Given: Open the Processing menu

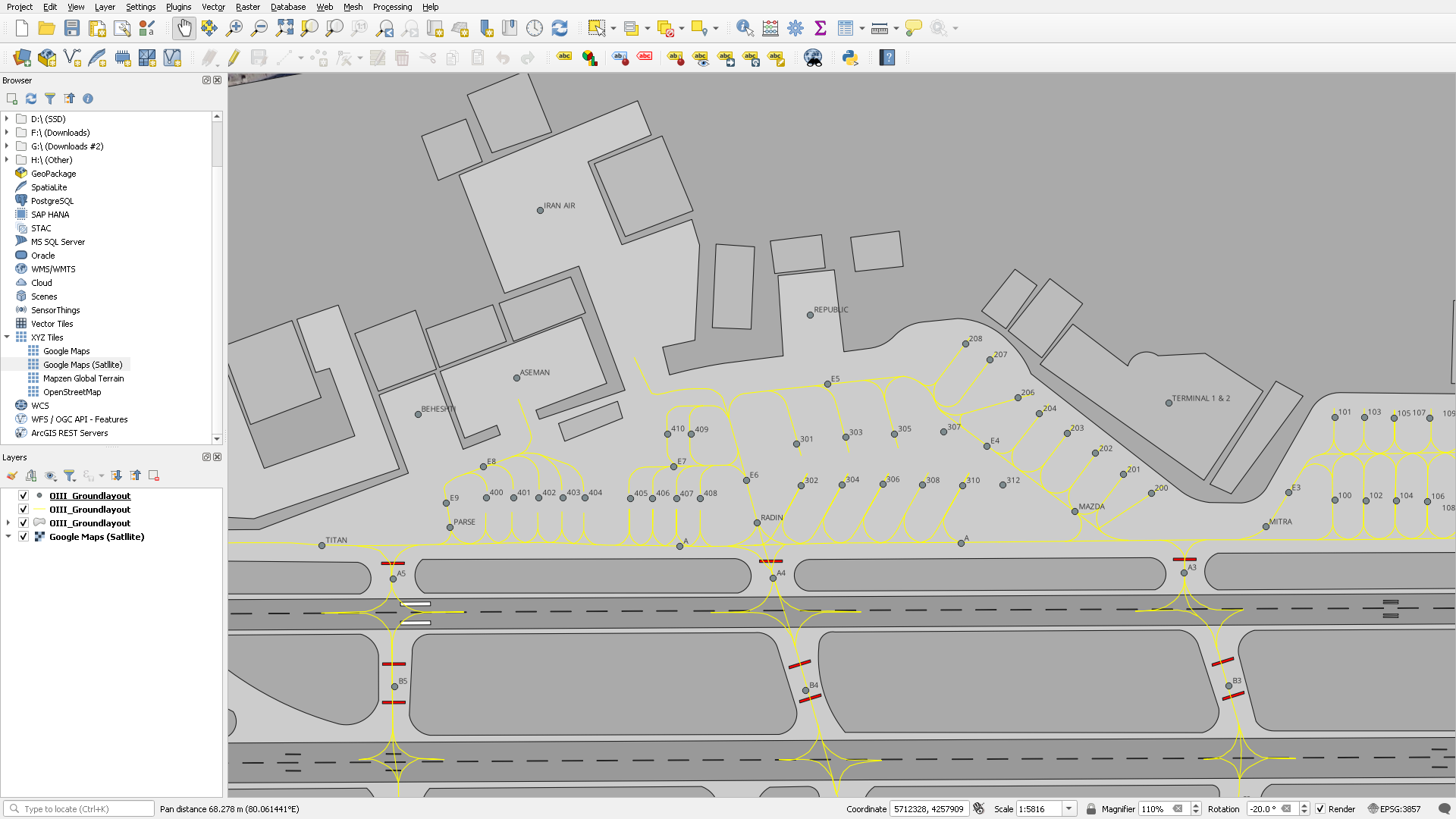Looking at the screenshot, I should coord(392,7).
